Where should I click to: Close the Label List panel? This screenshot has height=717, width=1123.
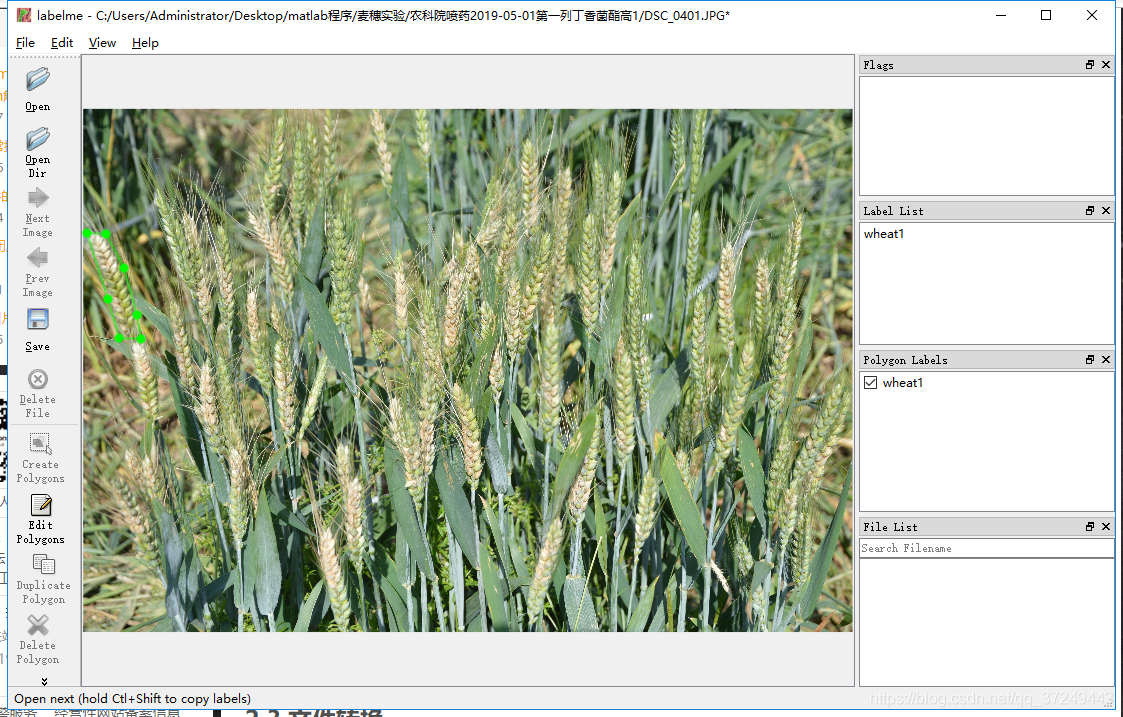1106,211
